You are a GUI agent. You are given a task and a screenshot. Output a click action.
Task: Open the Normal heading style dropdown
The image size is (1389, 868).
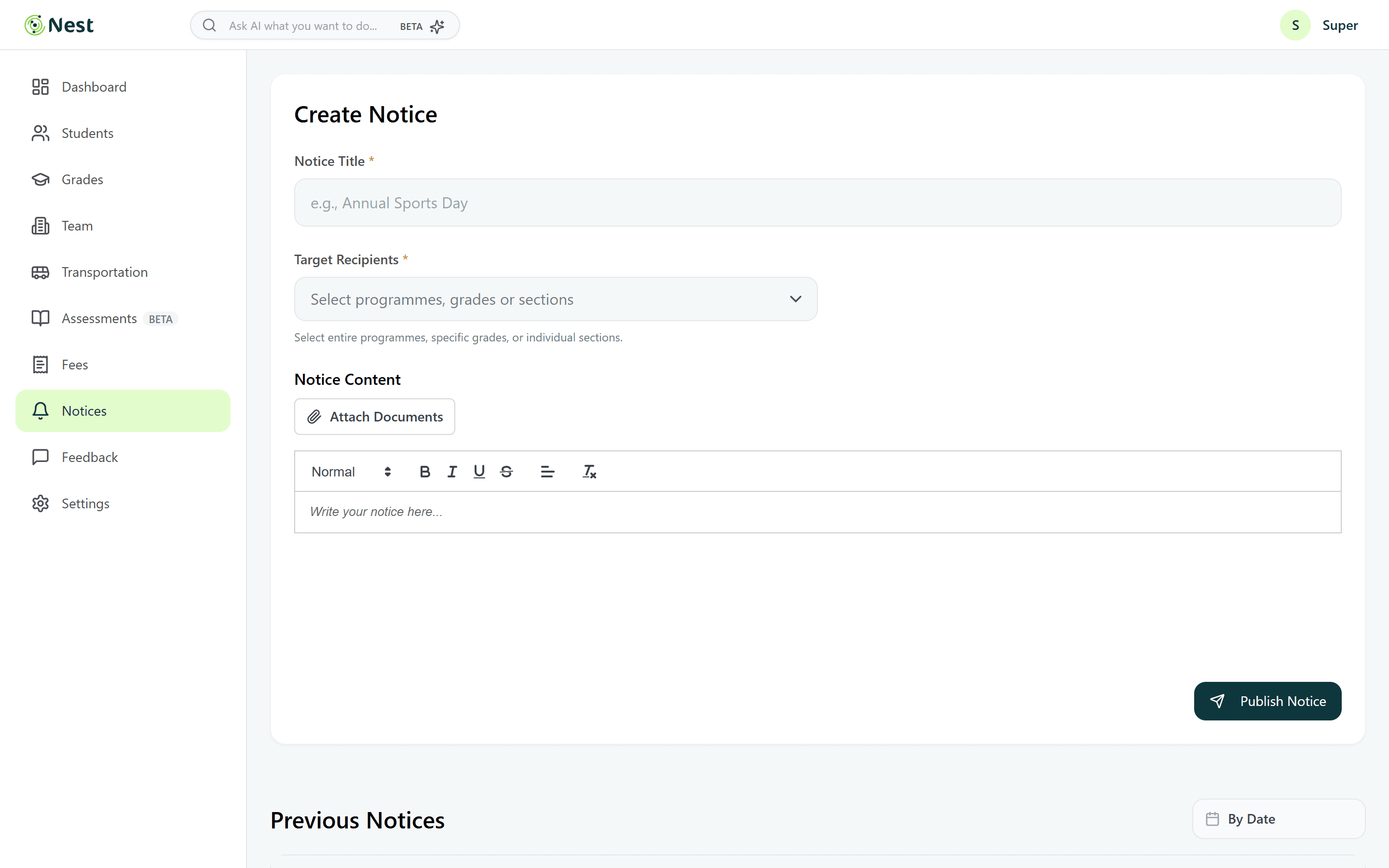(351, 472)
